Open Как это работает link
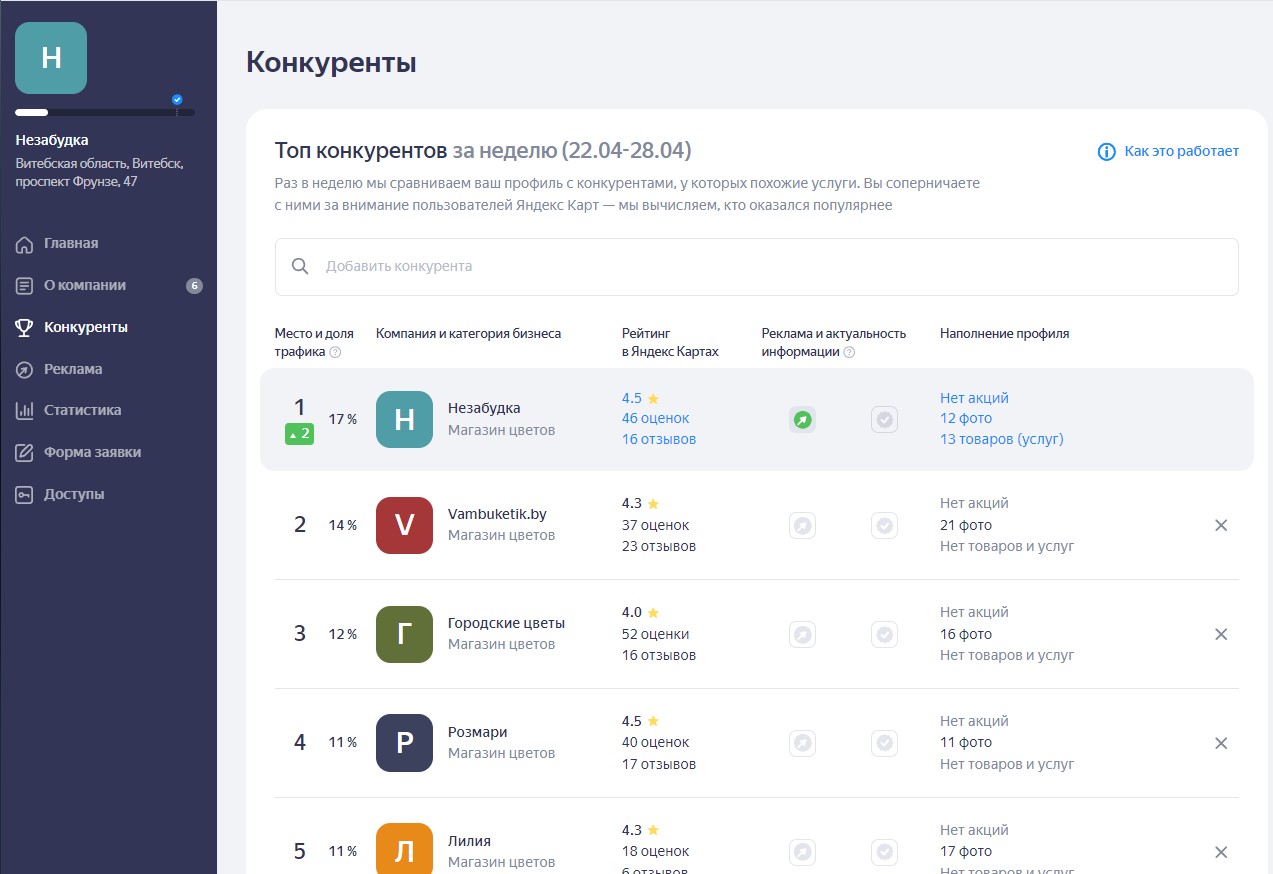The width and height of the screenshot is (1273, 874). pyautogui.click(x=1182, y=151)
